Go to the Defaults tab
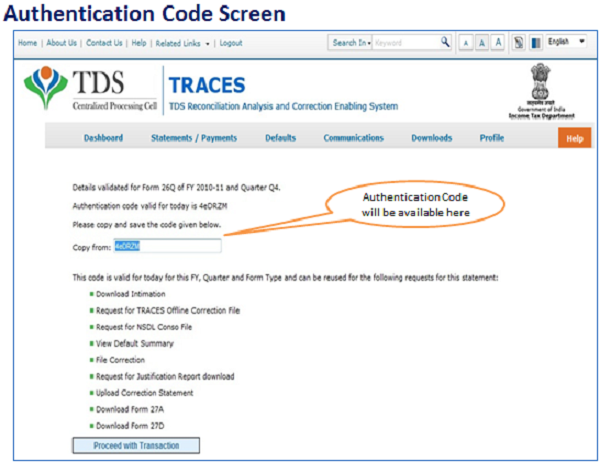The image size is (600, 463). coord(280,138)
